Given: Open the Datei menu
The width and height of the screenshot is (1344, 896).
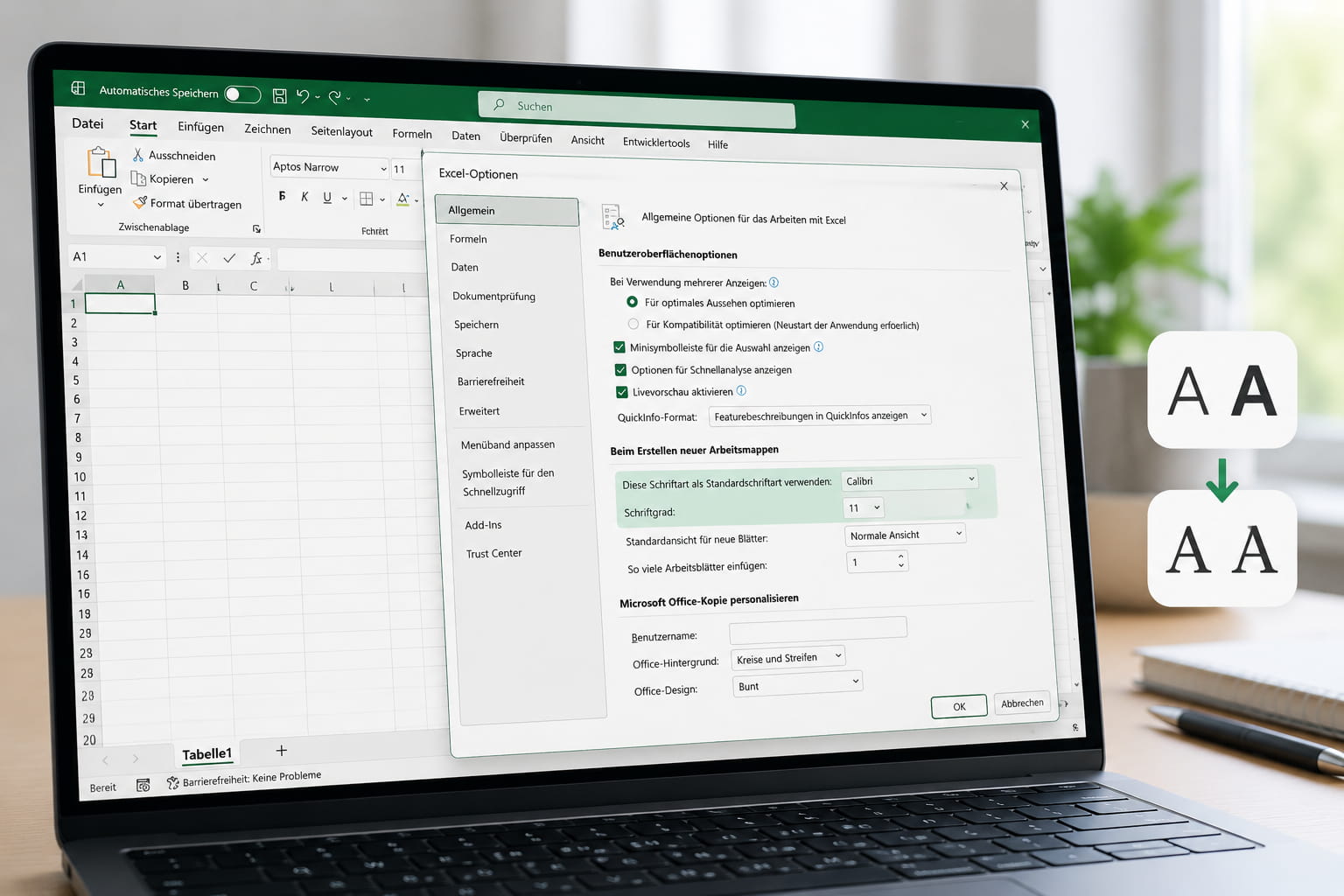Looking at the screenshot, I should 87,123.
